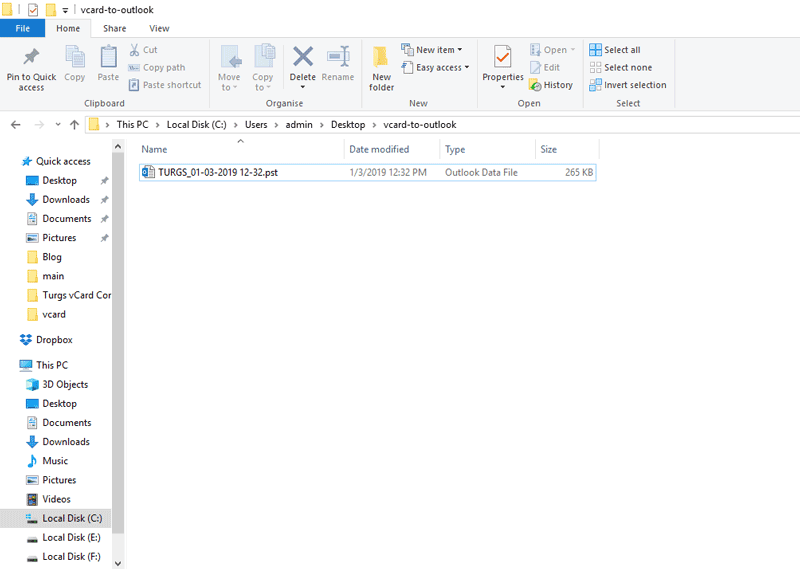Viewport: 800px width, 569px height.
Task: Click Pin to Quick access icon
Action: coord(31,57)
